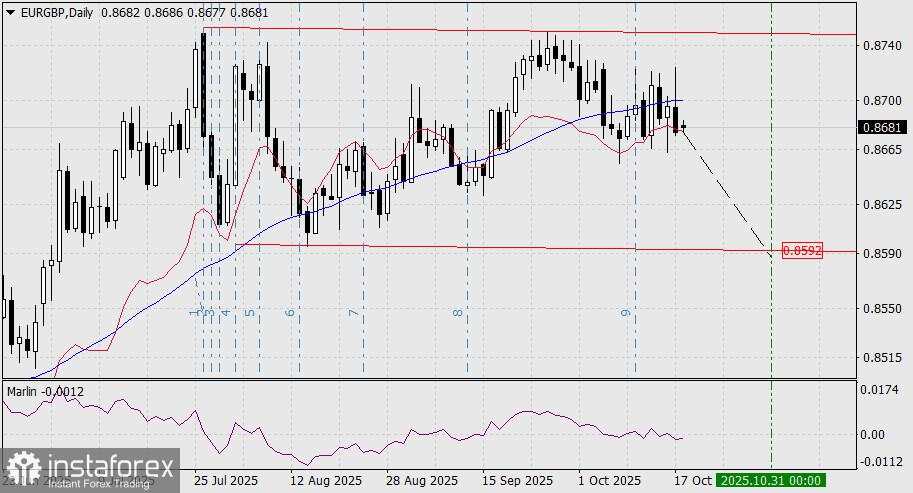Click the 0.8700 price axis label

(880, 100)
